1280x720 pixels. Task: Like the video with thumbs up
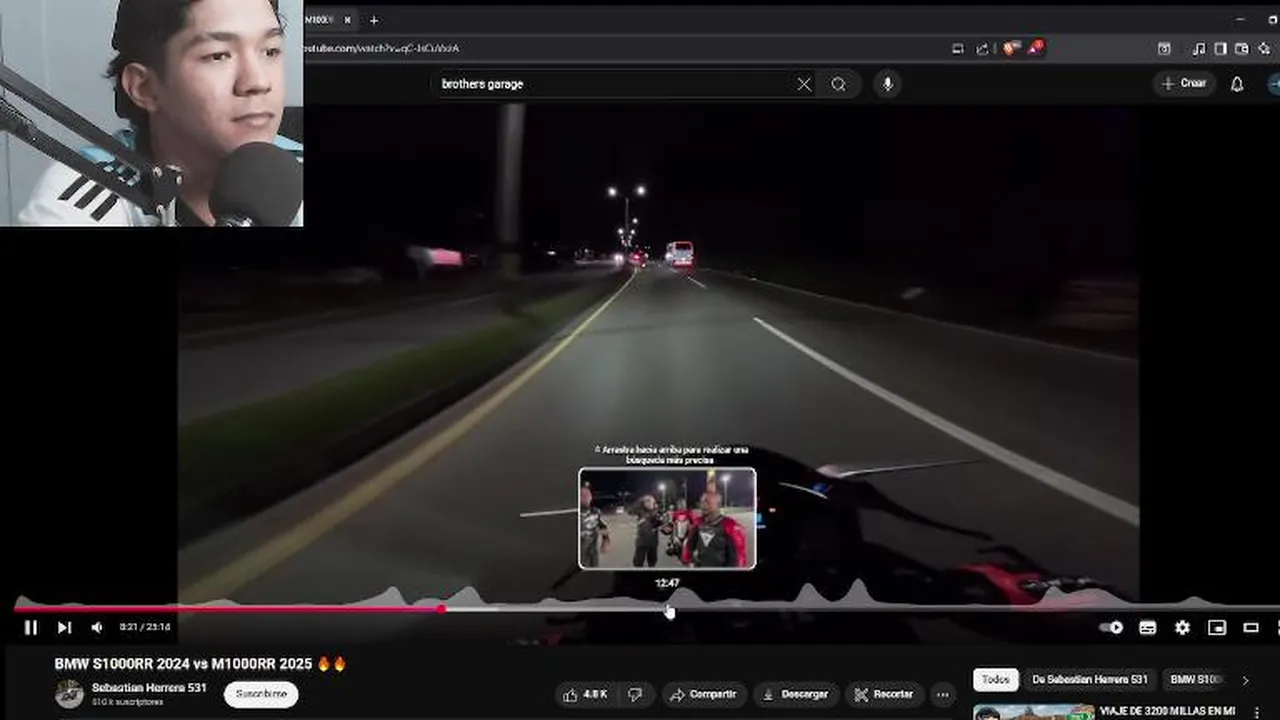pyautogui.click(x=570, y=694)
